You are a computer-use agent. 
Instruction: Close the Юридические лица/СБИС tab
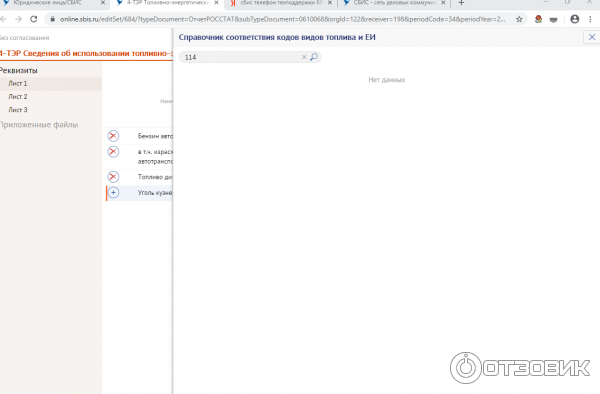click(103, 3)
